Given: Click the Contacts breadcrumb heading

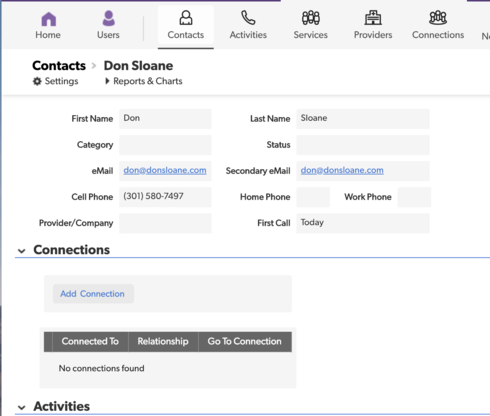Looking at the screenshot, I should click(59, 66).
